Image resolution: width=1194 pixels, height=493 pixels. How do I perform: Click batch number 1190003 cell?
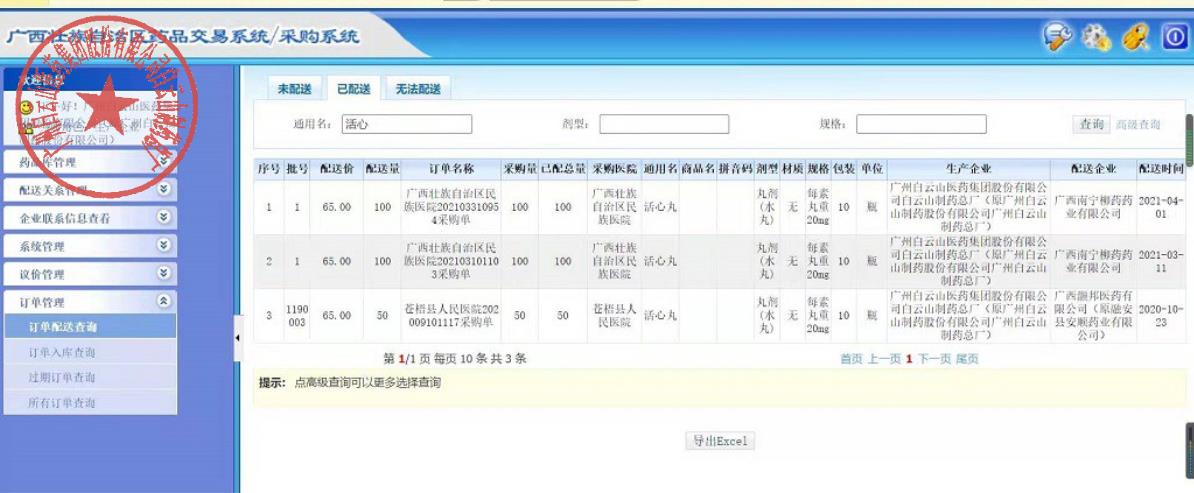click(297, 315)
